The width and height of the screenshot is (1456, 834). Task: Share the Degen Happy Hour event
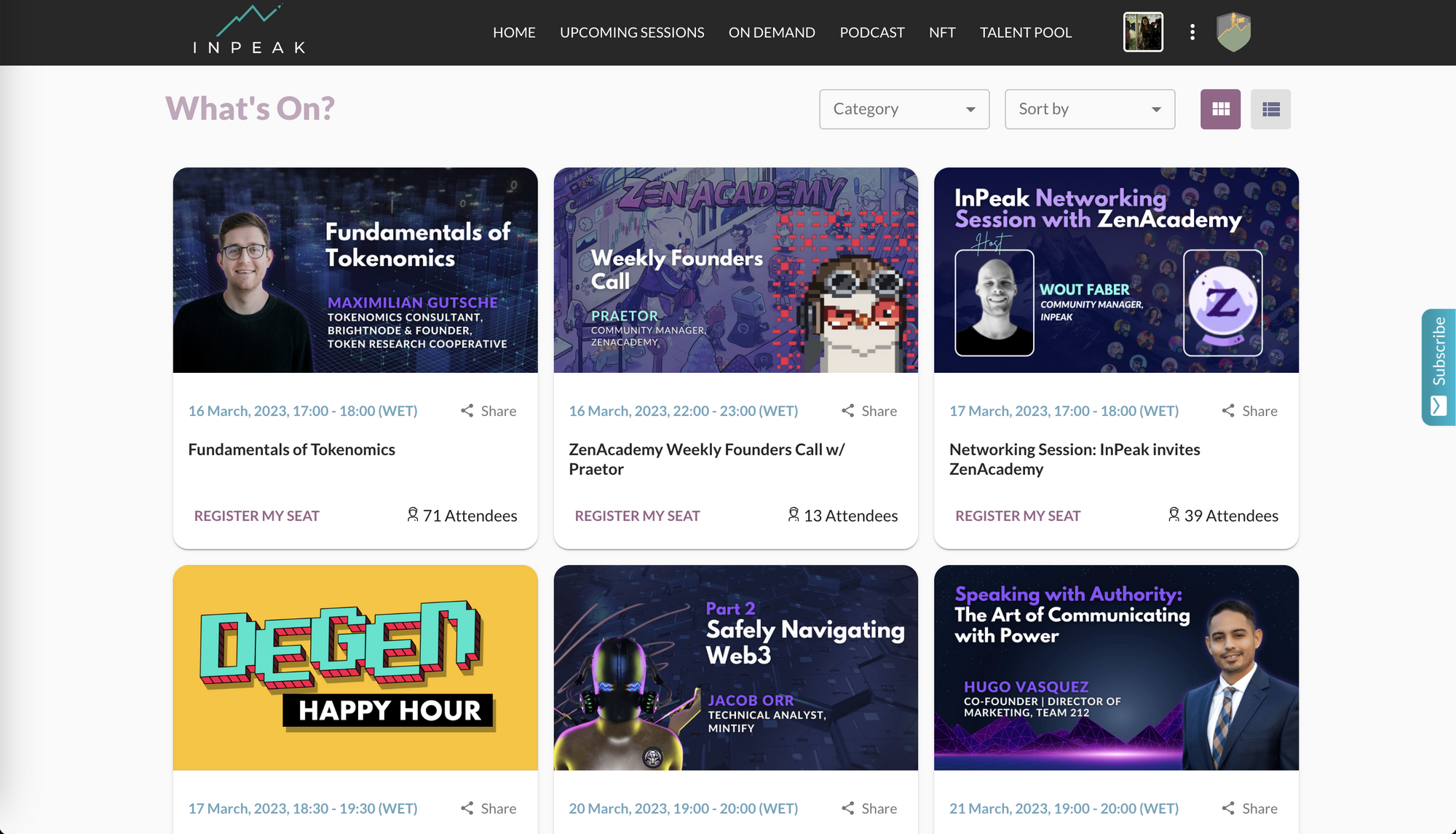click(x=488, y=809)
